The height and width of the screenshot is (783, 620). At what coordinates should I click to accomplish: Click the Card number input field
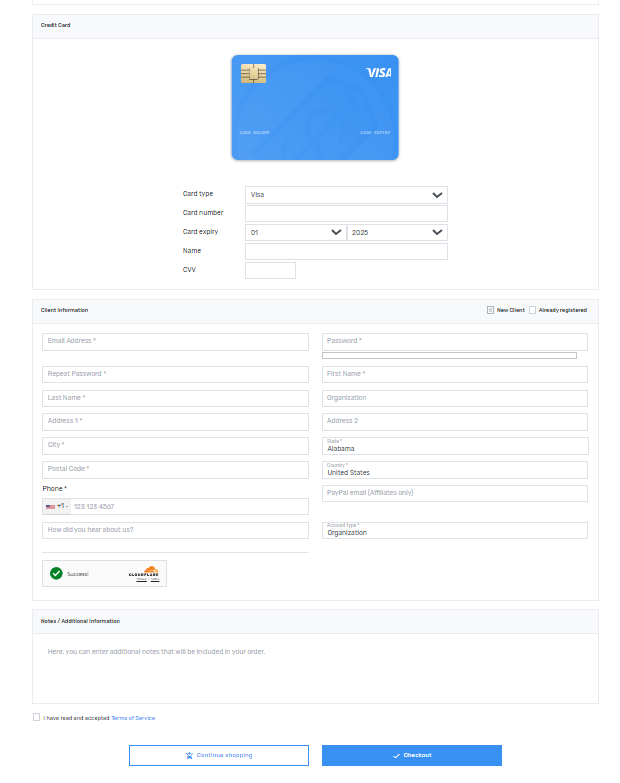(x=346, y=214)
